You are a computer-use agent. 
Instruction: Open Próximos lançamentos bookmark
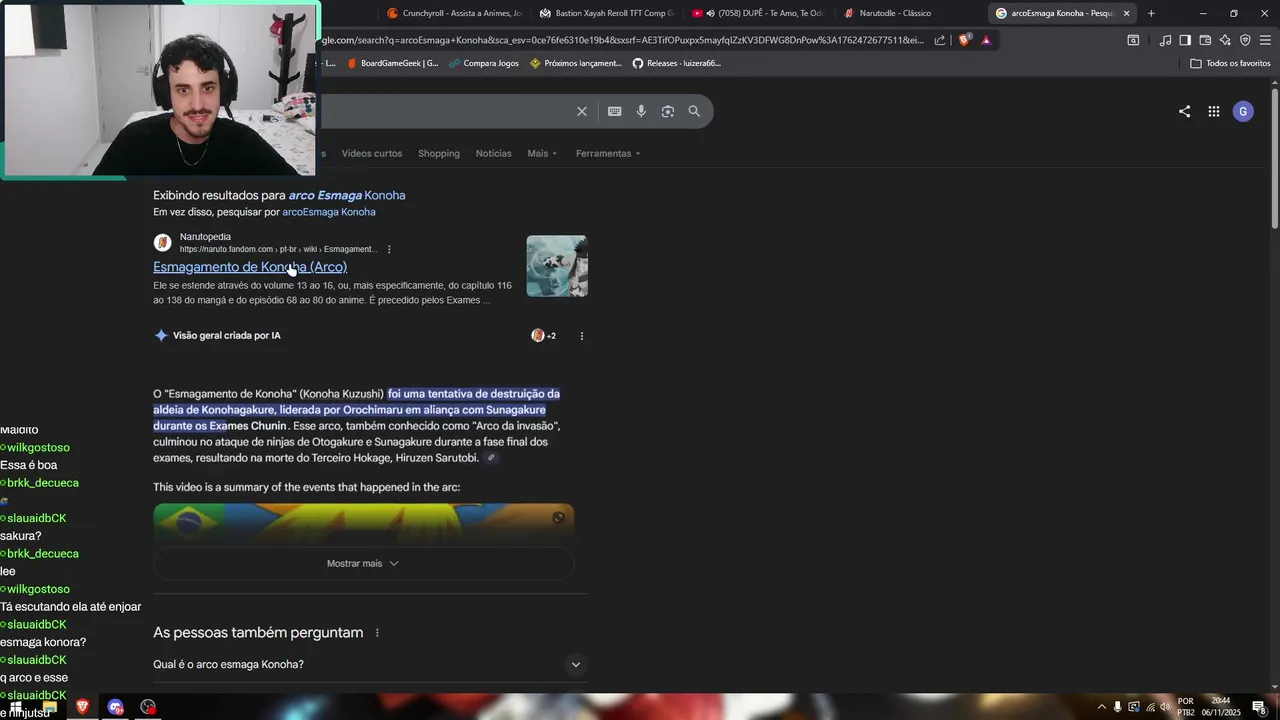point(576,63)
